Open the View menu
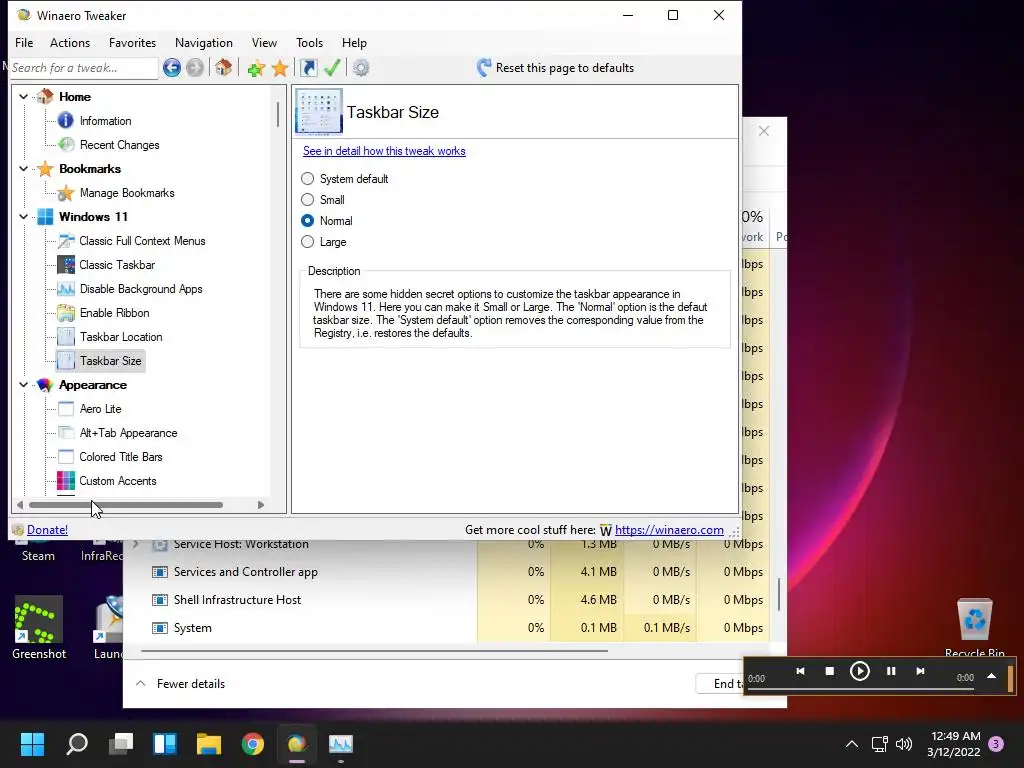1024x768 pixels. click(264, 42)
